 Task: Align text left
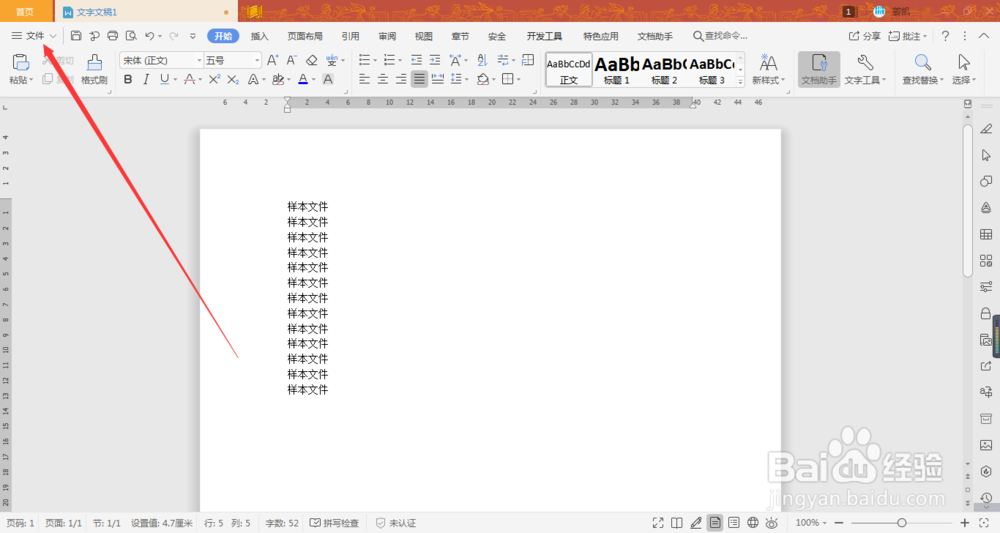pos(364,79)
